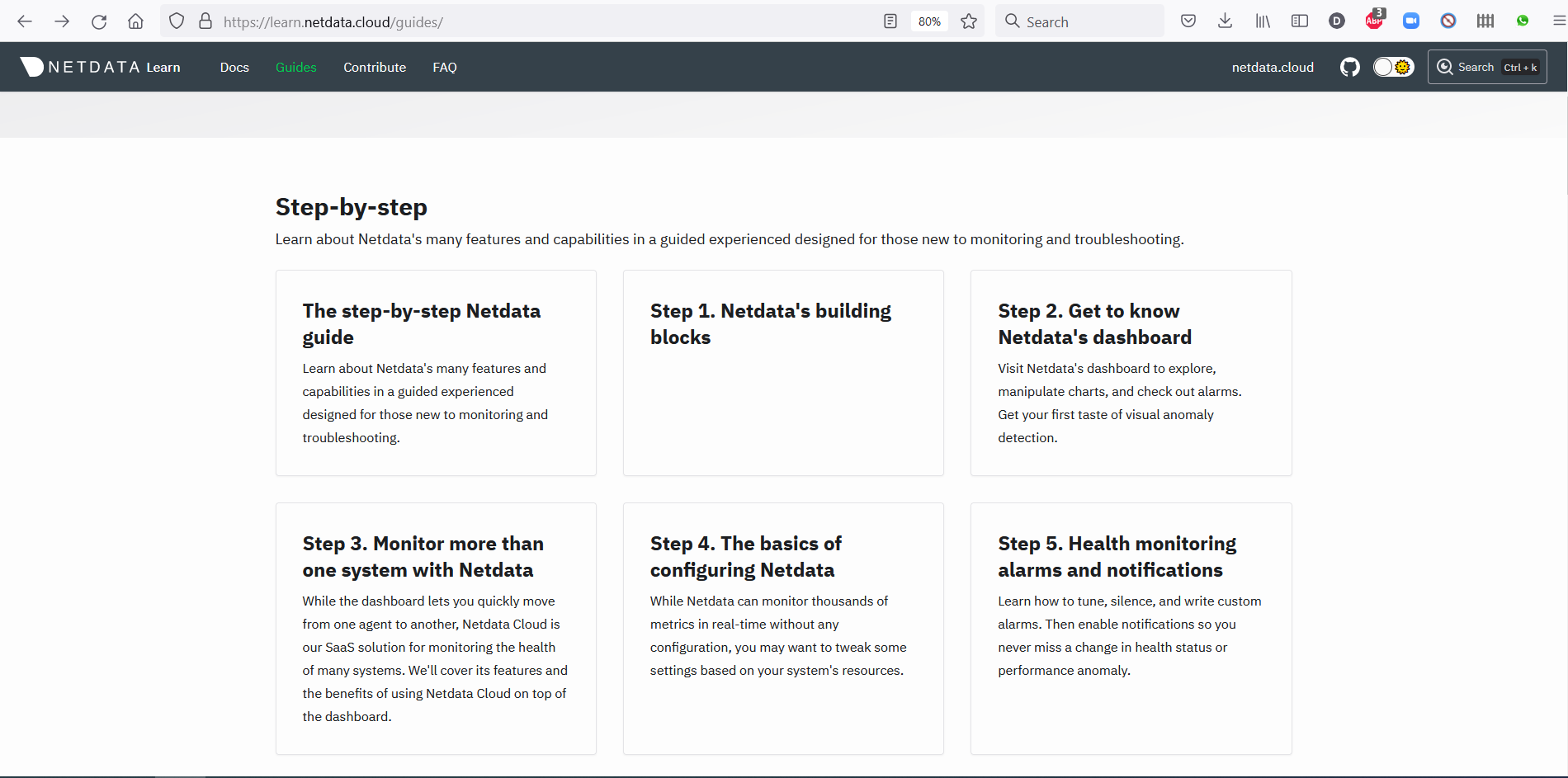Open the Adblock Plus extension with badge 3

[1375, 21]
